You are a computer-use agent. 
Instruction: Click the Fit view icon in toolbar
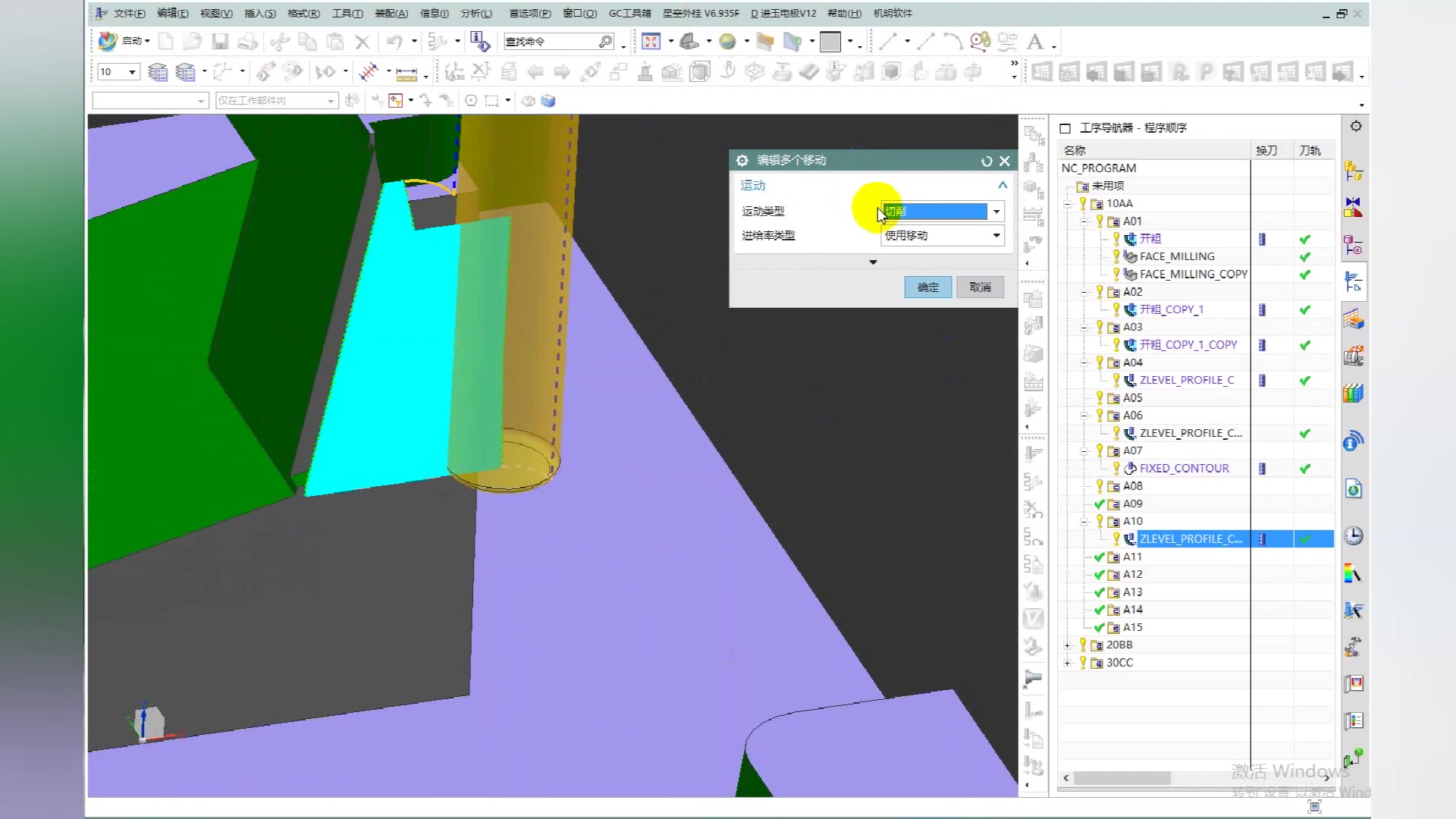(x=651, y=42)
